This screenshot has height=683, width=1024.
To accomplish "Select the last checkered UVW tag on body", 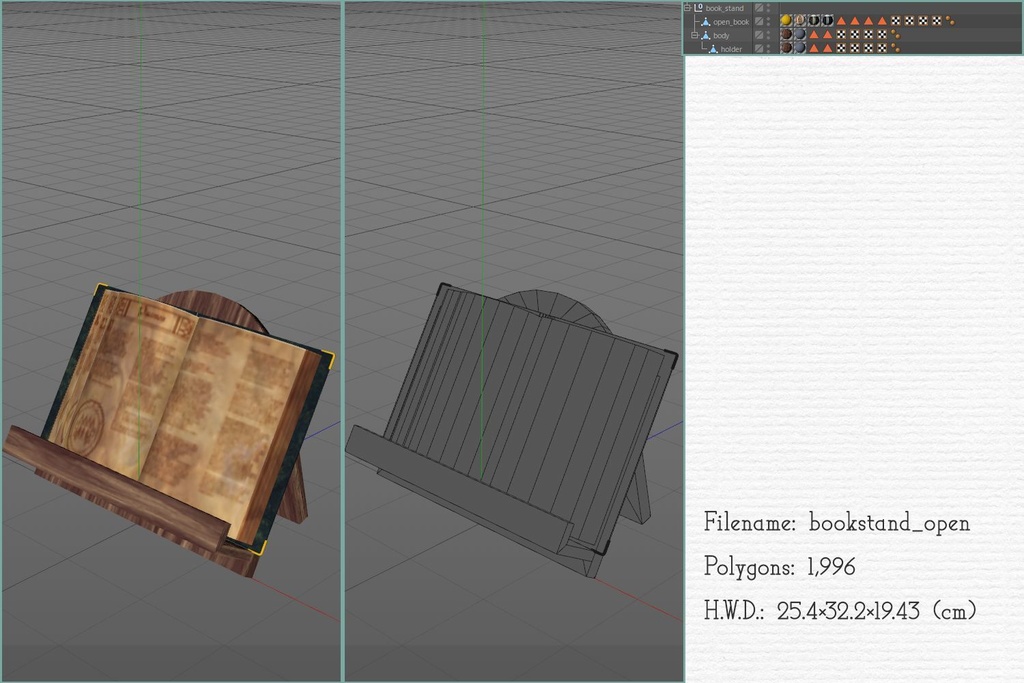I will (x=882, y=35).
